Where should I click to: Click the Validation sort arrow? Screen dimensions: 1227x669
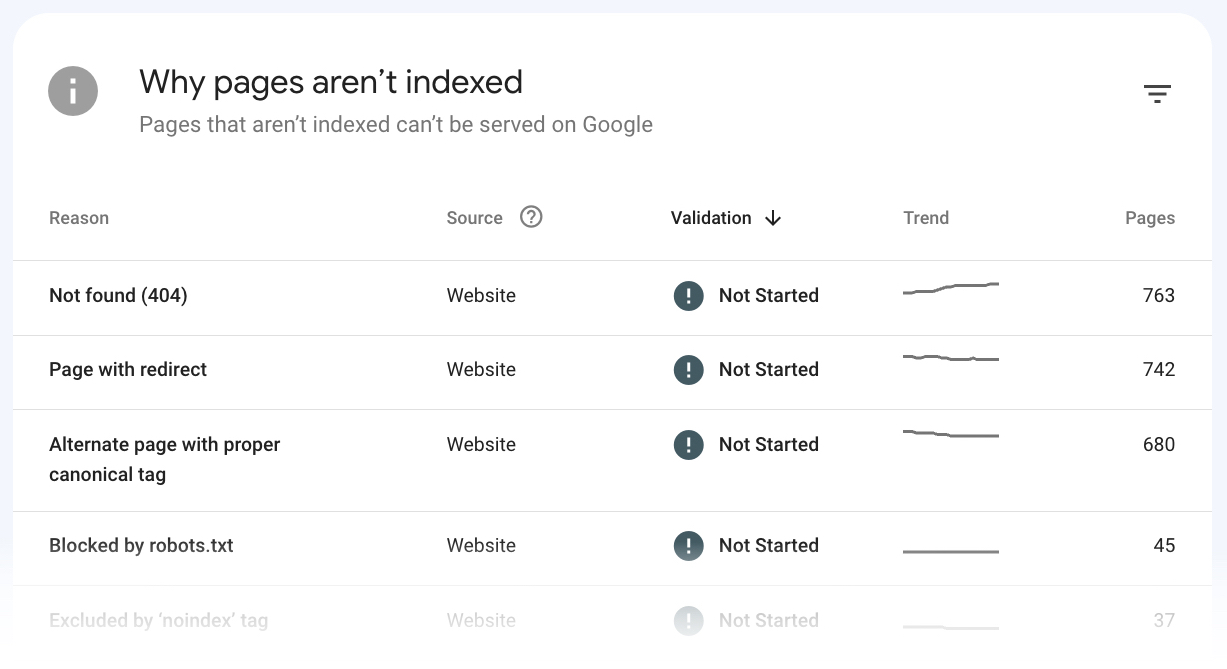773,218
